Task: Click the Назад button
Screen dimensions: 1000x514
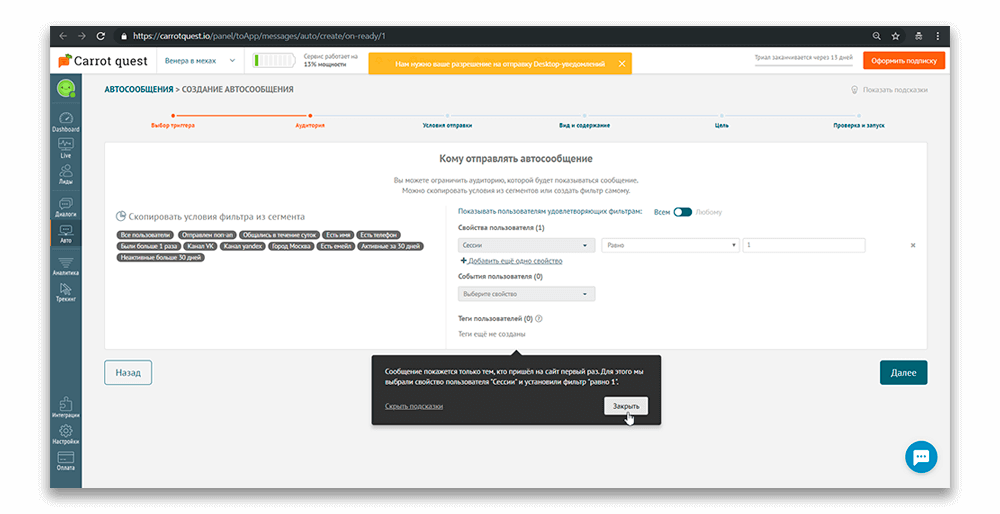Action: [x=128, y=373]
